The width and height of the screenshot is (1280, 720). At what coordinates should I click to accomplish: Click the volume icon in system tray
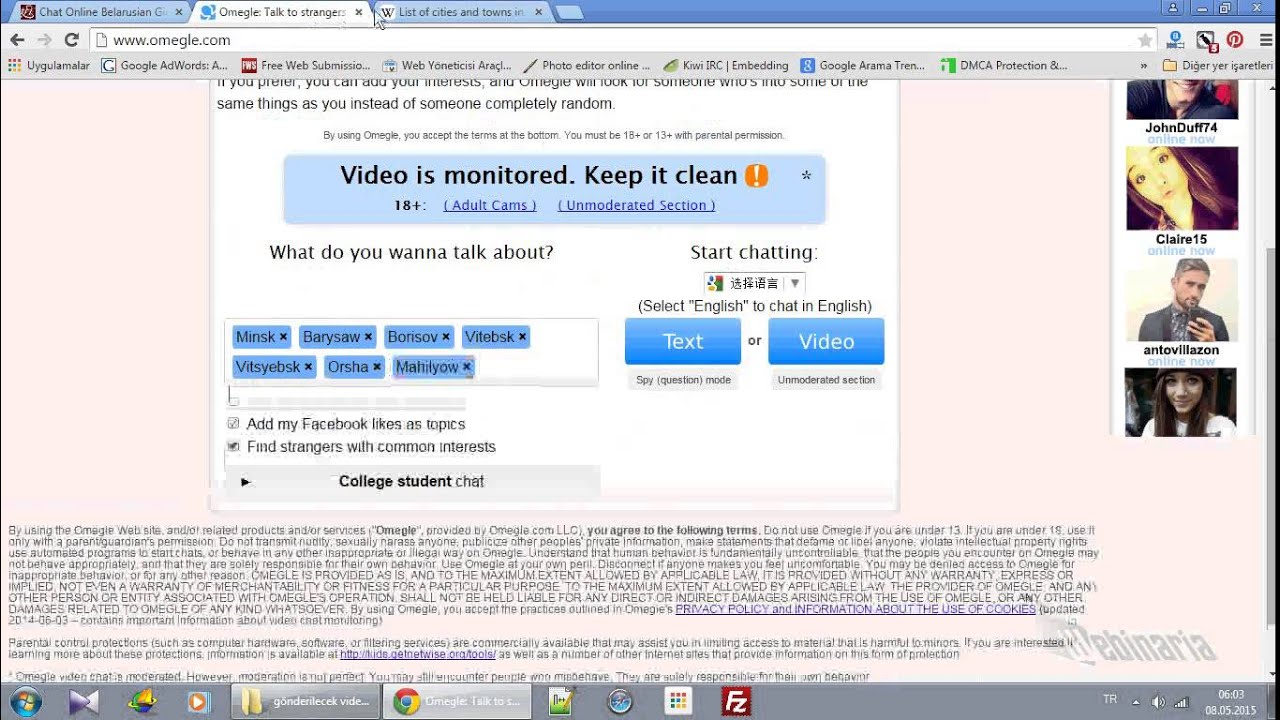point(1159,702)
